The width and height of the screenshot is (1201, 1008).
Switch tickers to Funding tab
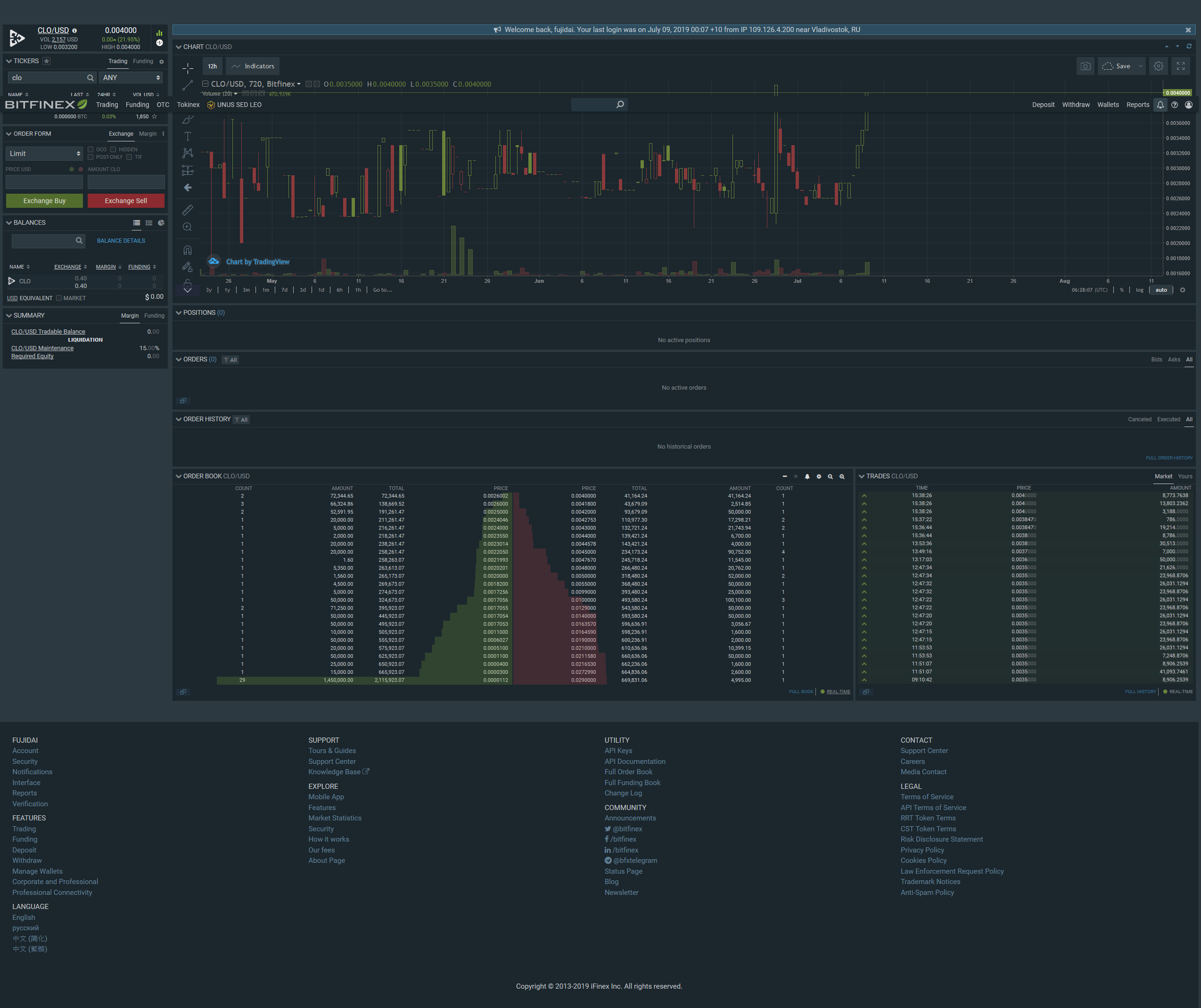(143, 61)
